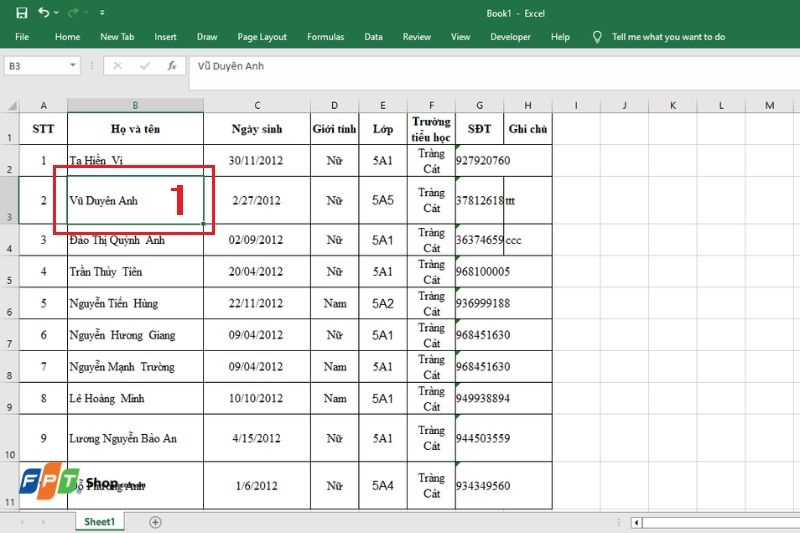Click the 'Trường tiểu học' header cell
The height and width of the screenshot is (533, 800).
tap(431, 129)
